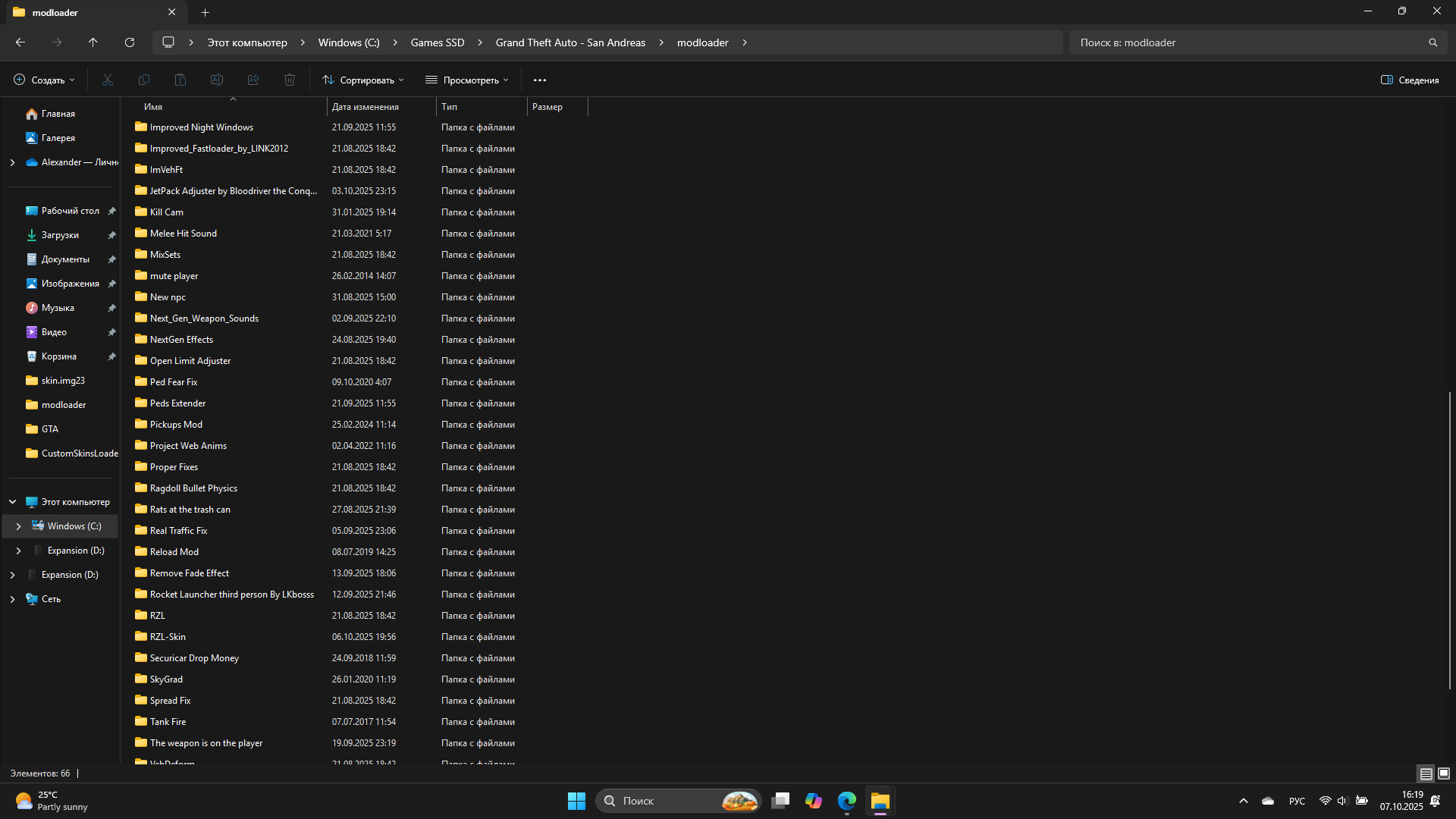
Task: Switch to large thumbnails view layout
Action: coord(1444,773)
